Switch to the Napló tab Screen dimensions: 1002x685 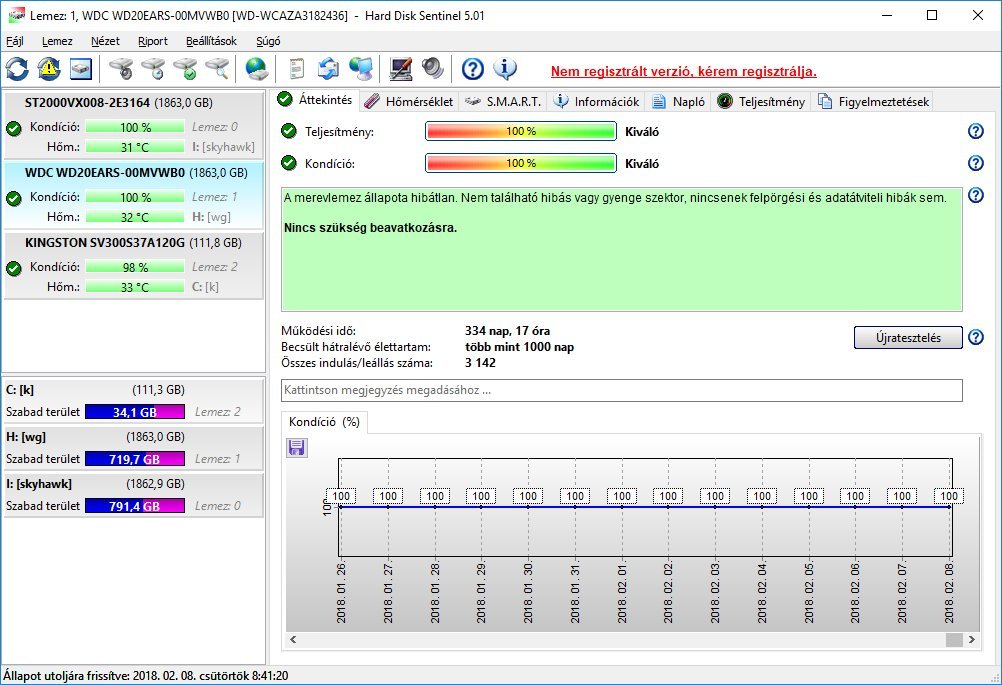pyautogui.click(x=678, y=102)
